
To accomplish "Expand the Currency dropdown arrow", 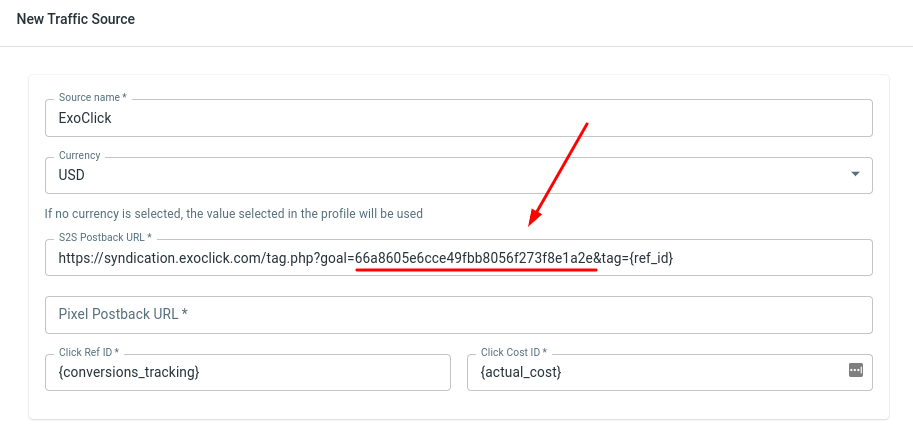I will point(855,174).
